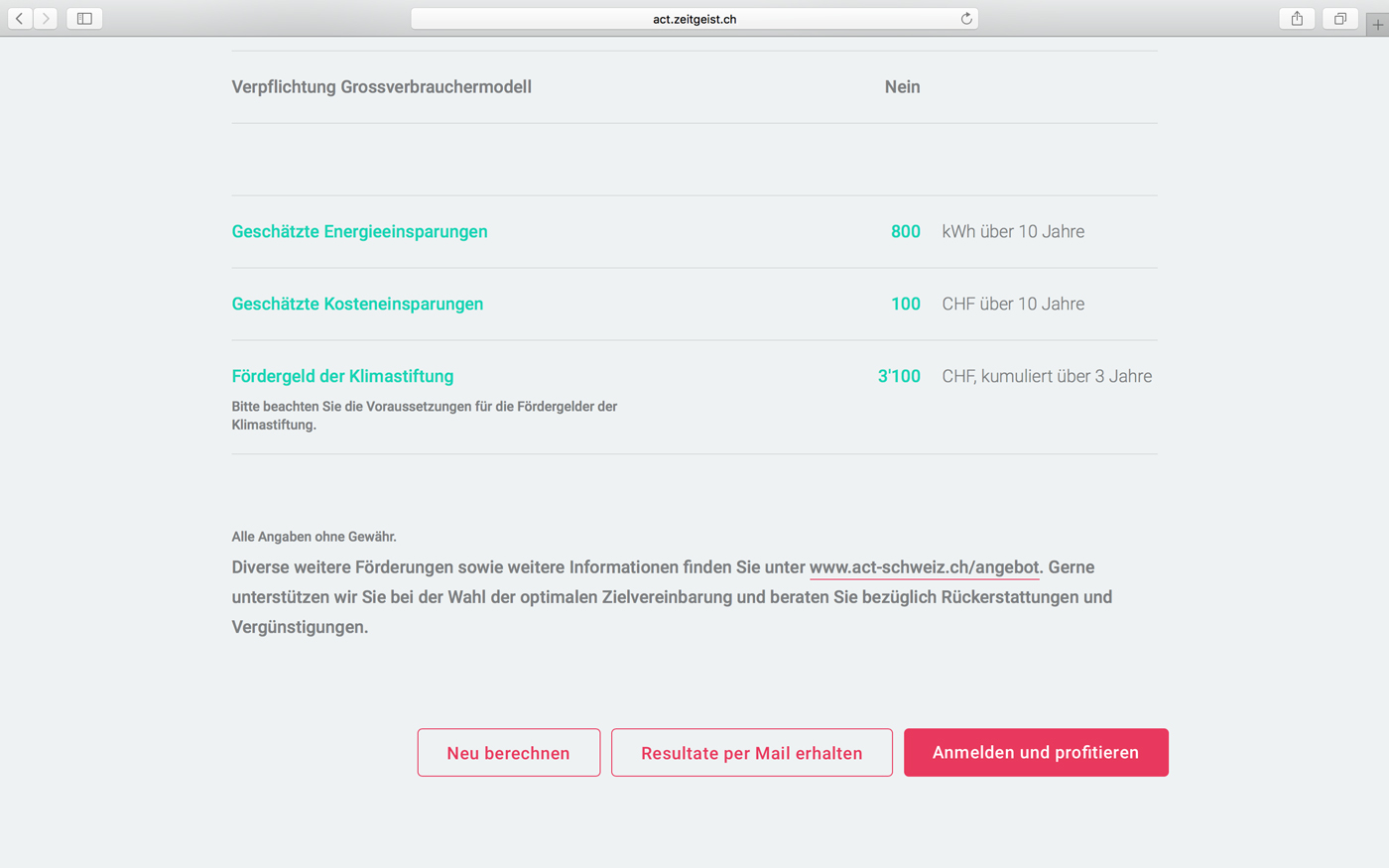
Task: Click the cost savings value 100
Action: click(906, 304)
